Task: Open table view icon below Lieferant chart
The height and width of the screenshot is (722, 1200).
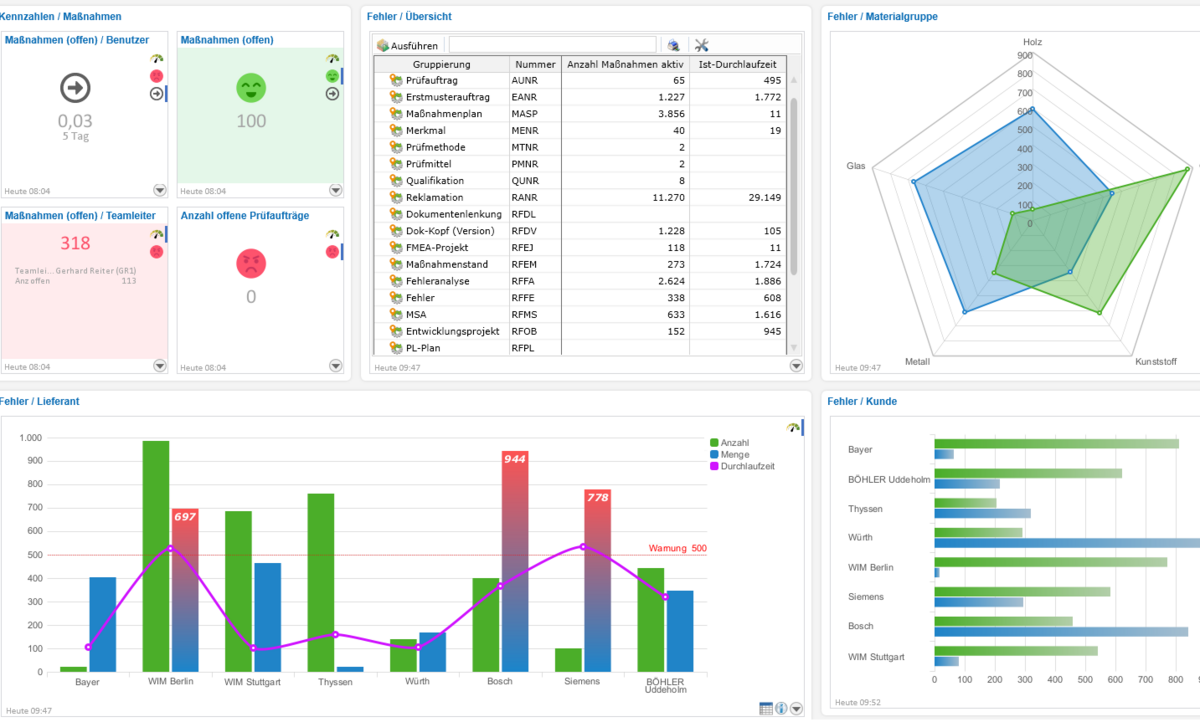Action: (x=766, y=708)
